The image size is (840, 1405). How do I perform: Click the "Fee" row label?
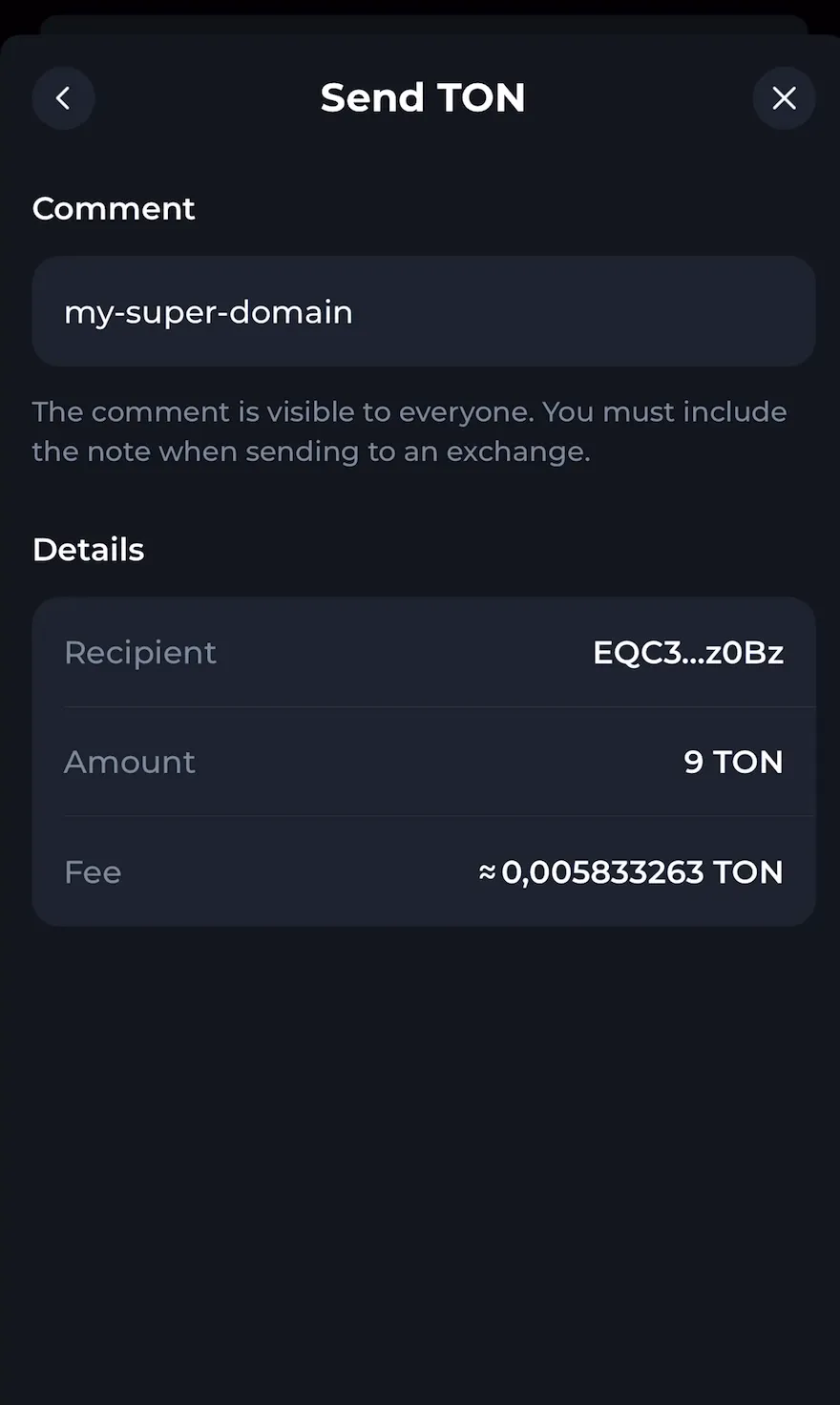pos(93,871)
